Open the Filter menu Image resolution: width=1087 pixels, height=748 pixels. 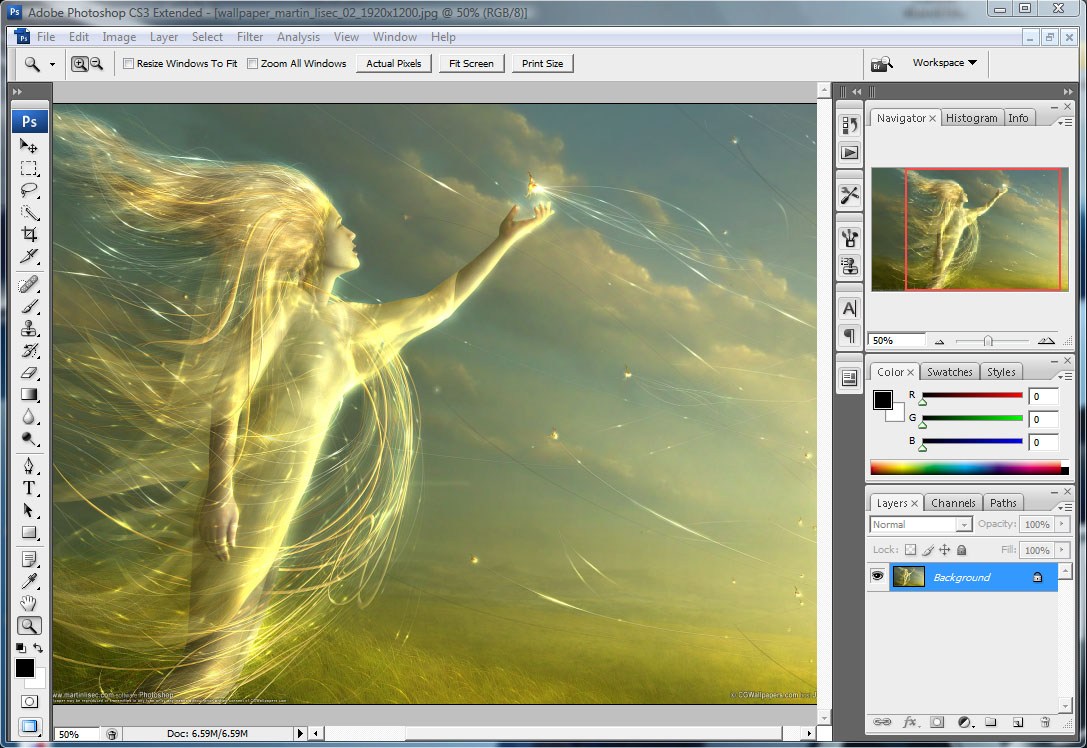pyautogui.click(x=250, y=37)
